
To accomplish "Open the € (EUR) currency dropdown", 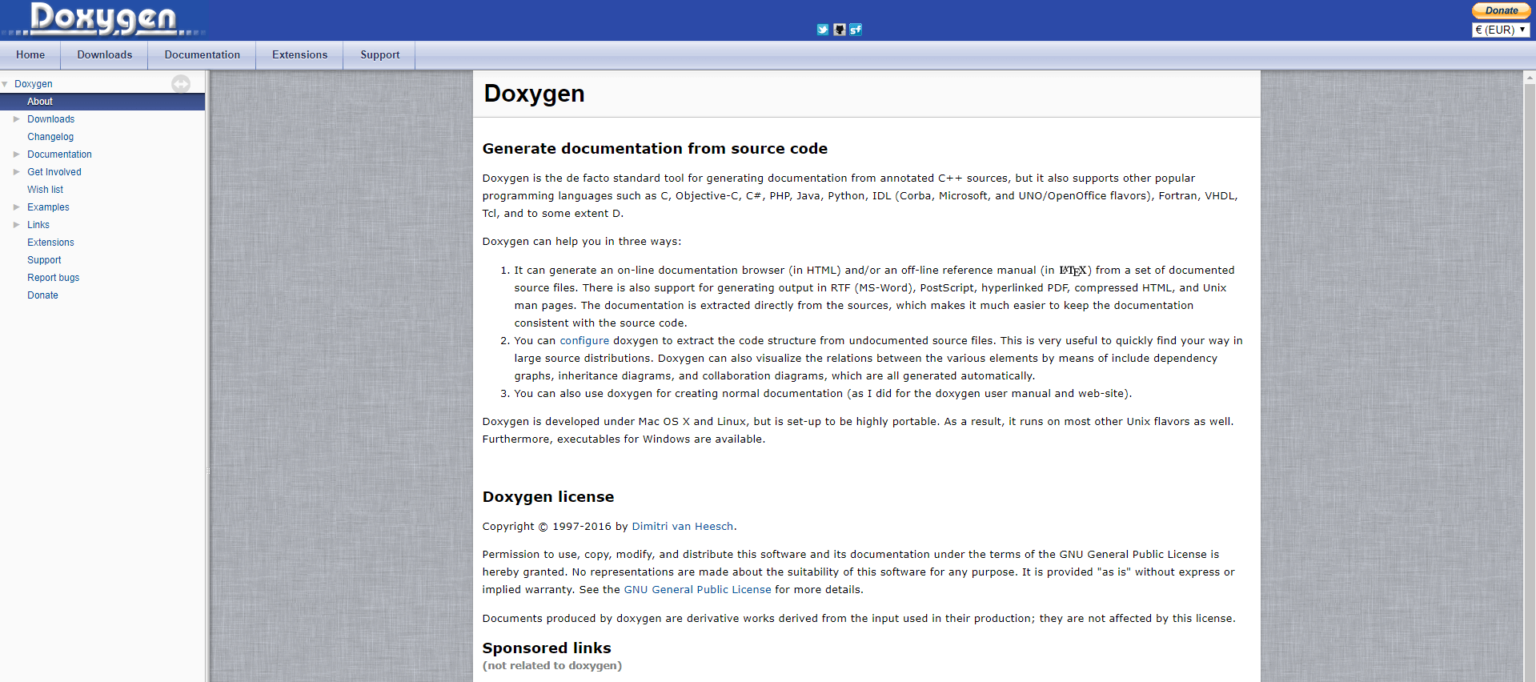I will coord(1499,29).
